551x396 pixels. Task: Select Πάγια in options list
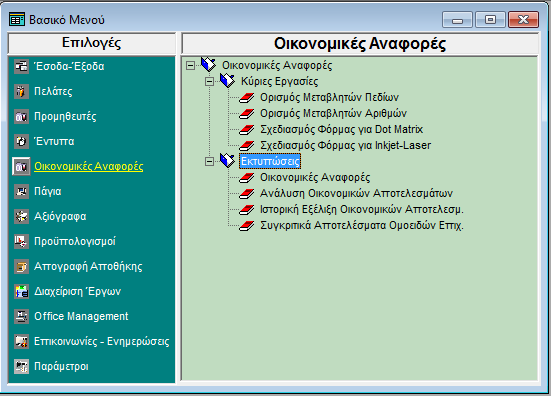coord(48,191)
